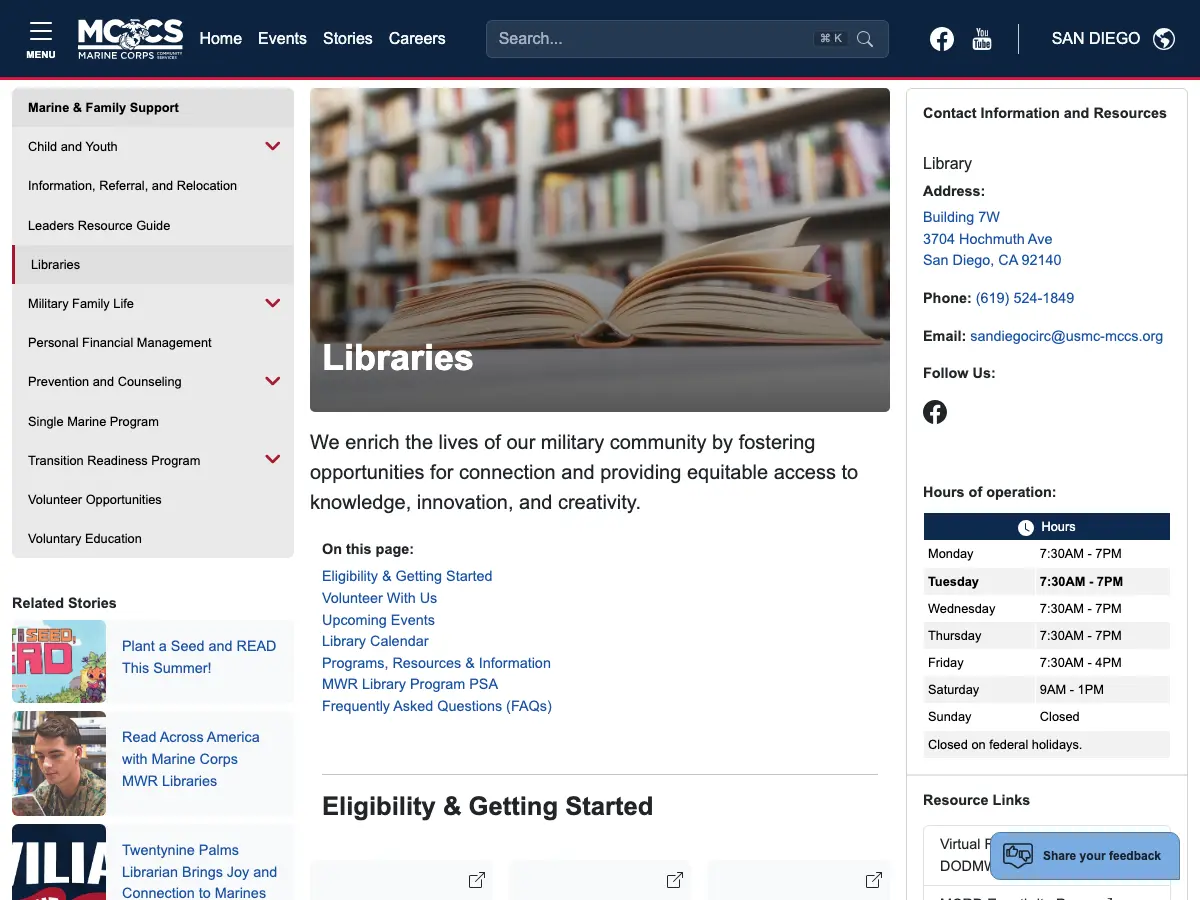Screen dimensions: 1200x900
Task: Open external link icon on third card
Action: 874,880
